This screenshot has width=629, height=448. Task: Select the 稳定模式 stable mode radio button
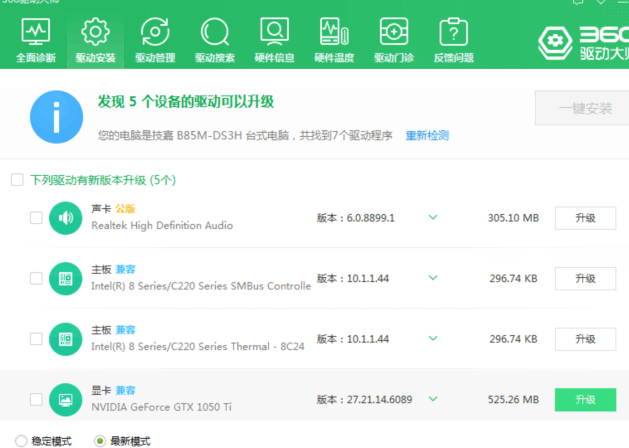click(21, 441)
